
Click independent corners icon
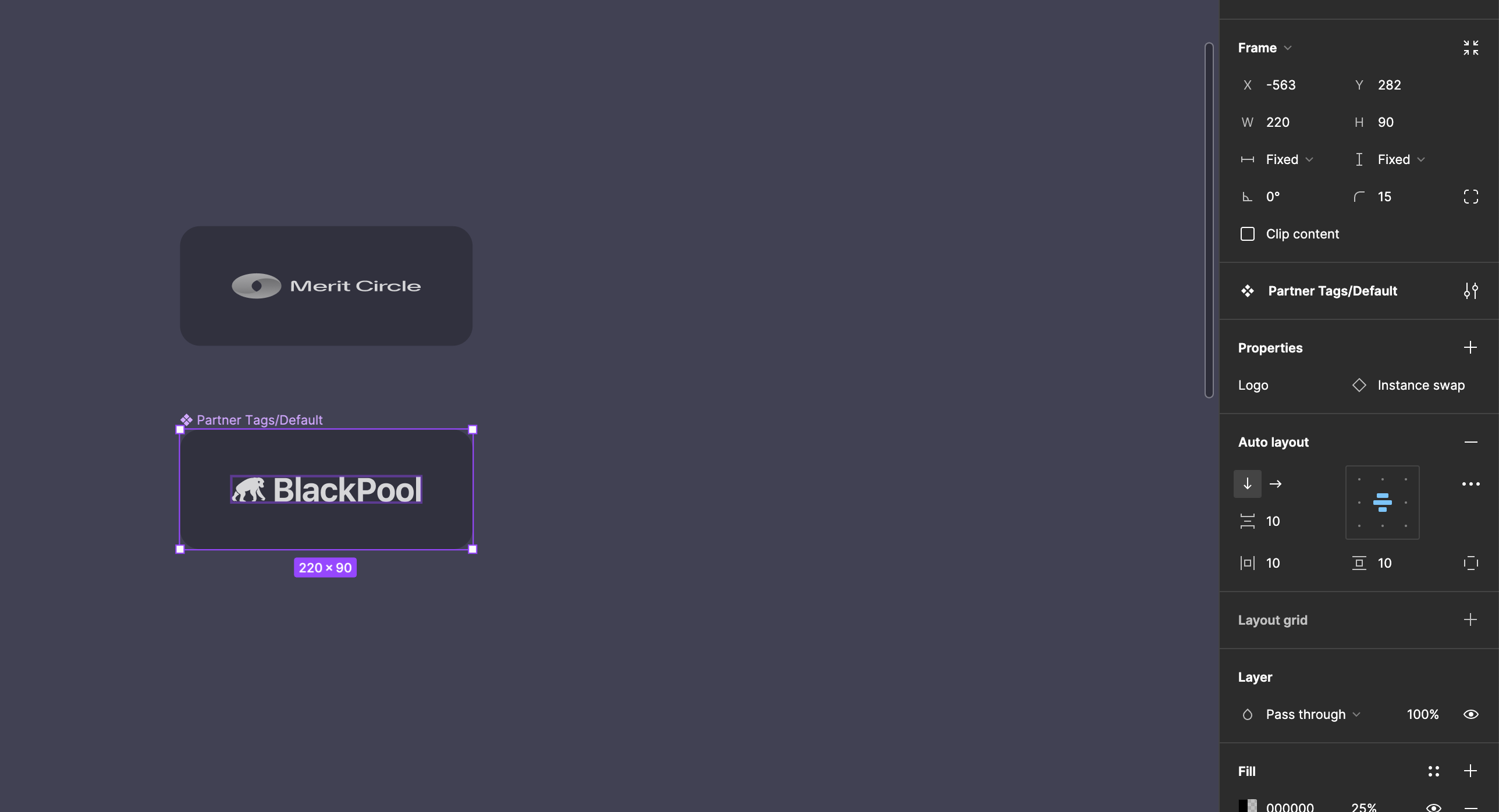click(x=1470, y=197)
